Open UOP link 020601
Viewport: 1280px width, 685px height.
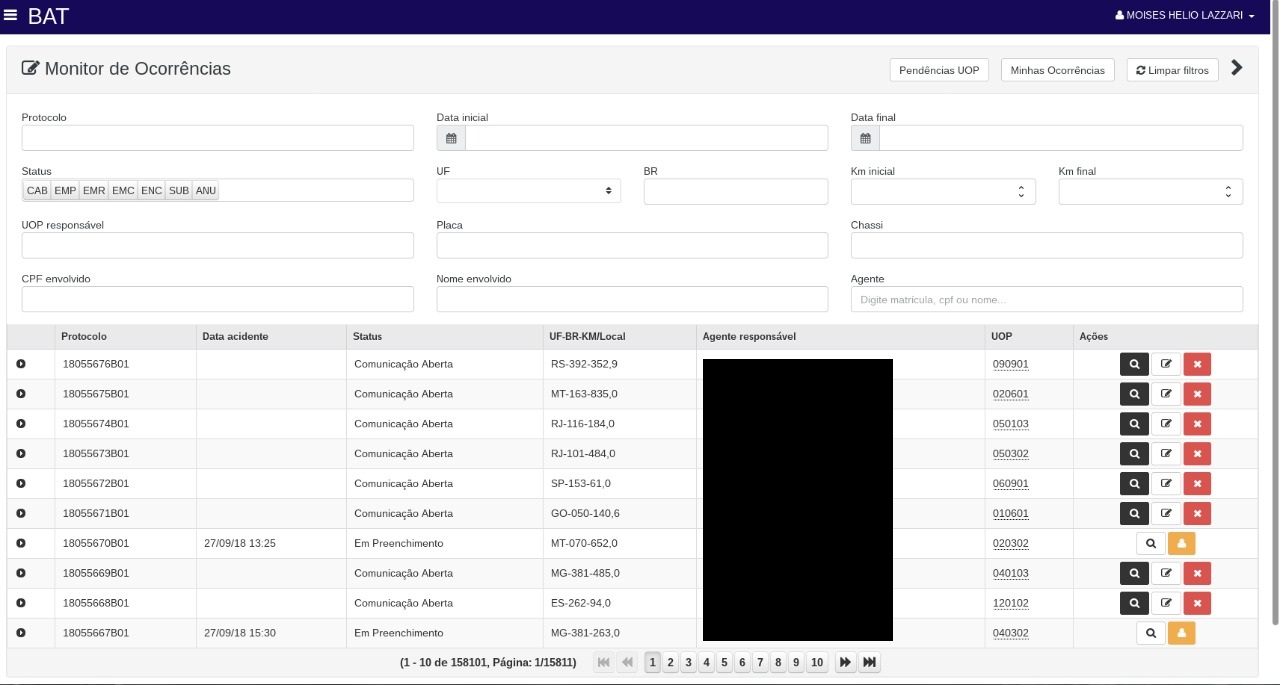pos(1011,394)
